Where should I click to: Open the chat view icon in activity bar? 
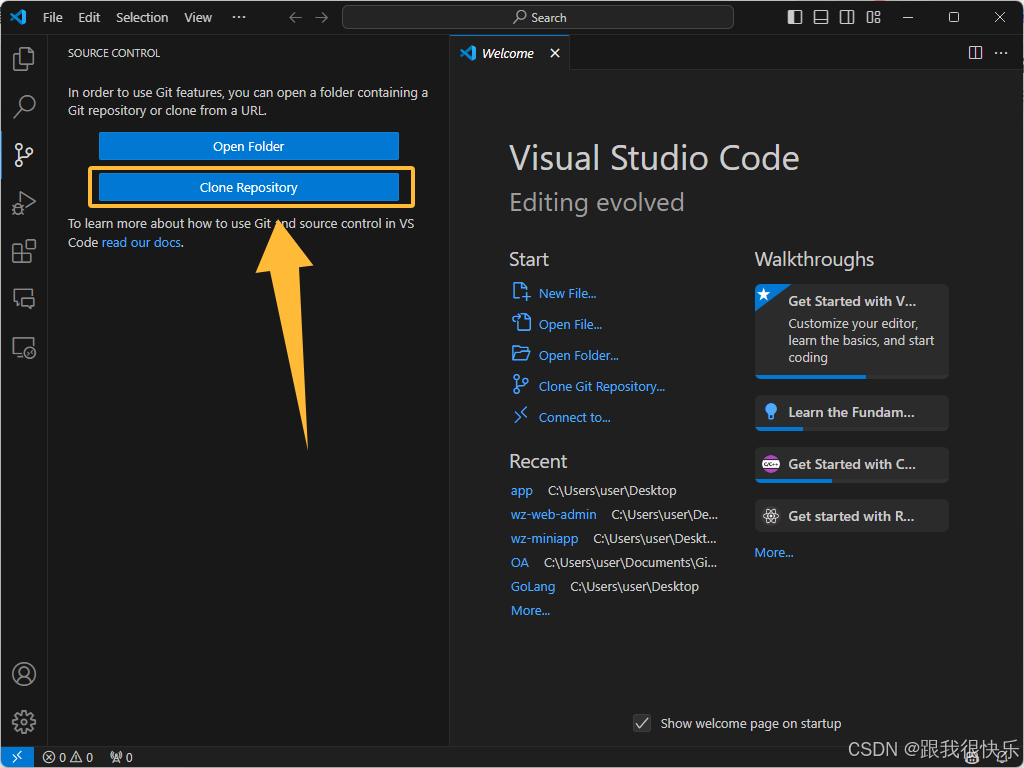click(24, 299)
